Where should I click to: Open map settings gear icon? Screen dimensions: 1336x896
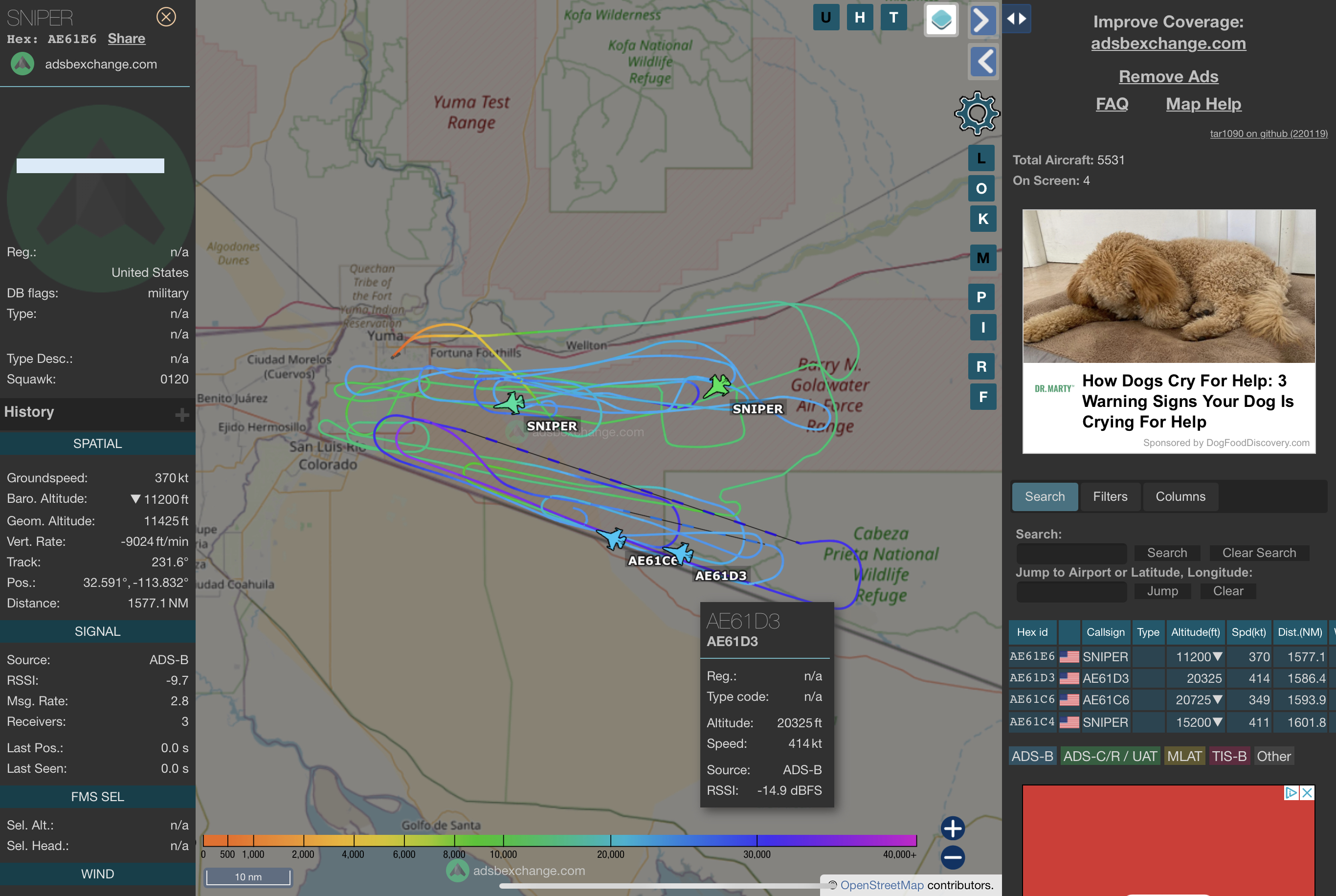(977, 113)
